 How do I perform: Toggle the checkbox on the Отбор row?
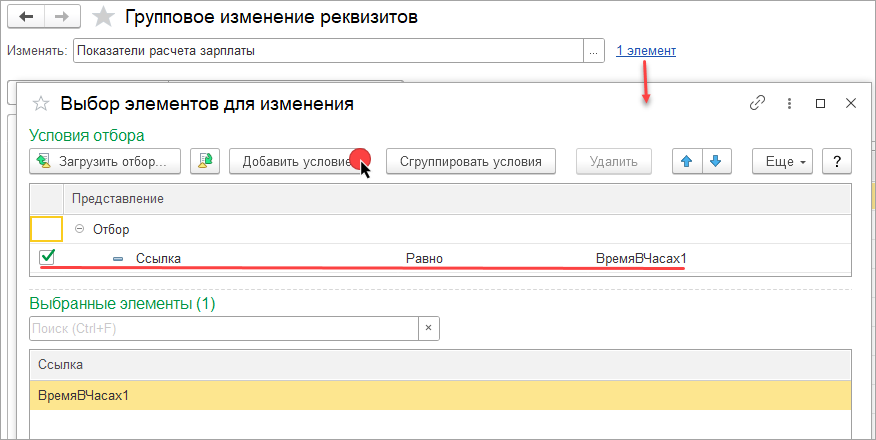pos(46,229)
